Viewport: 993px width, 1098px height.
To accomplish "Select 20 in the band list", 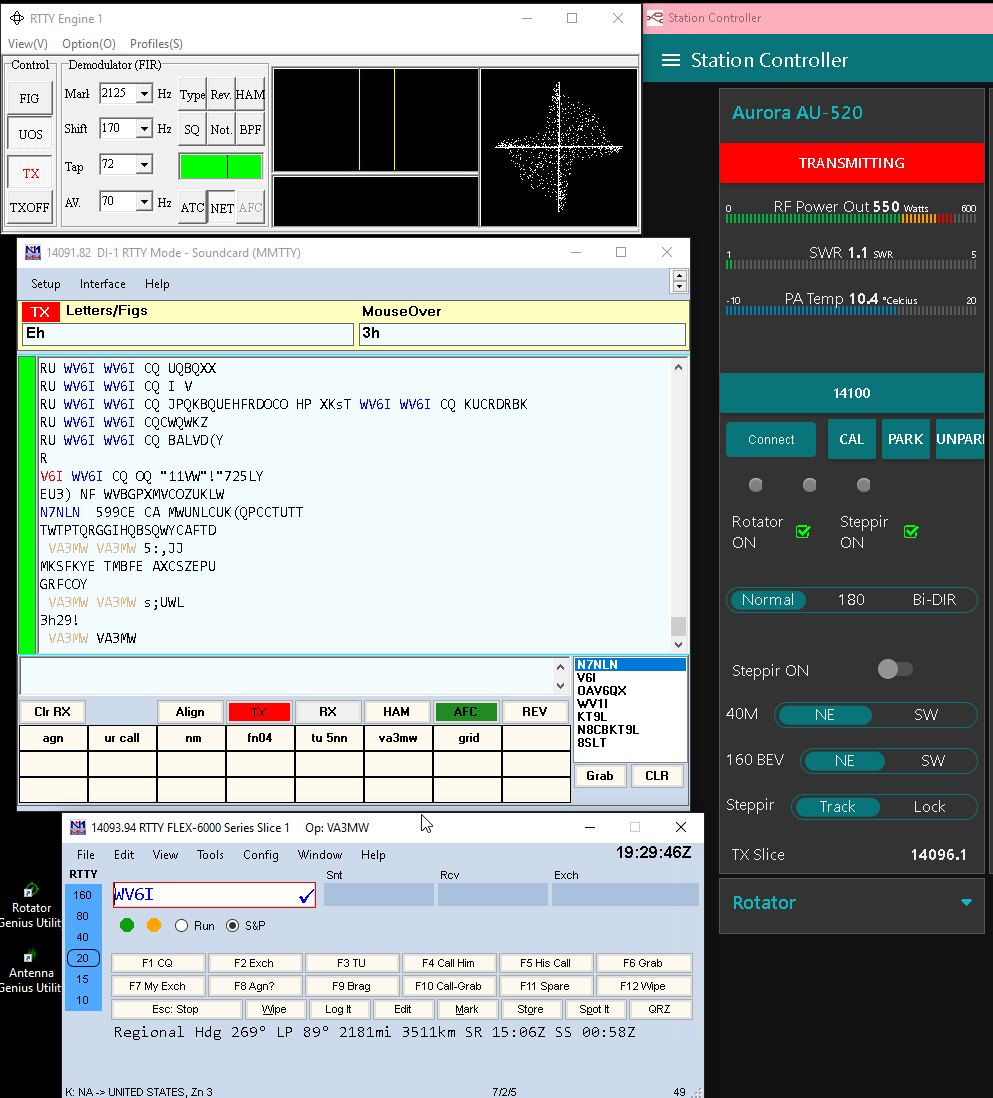I will [x=82, y=958].
